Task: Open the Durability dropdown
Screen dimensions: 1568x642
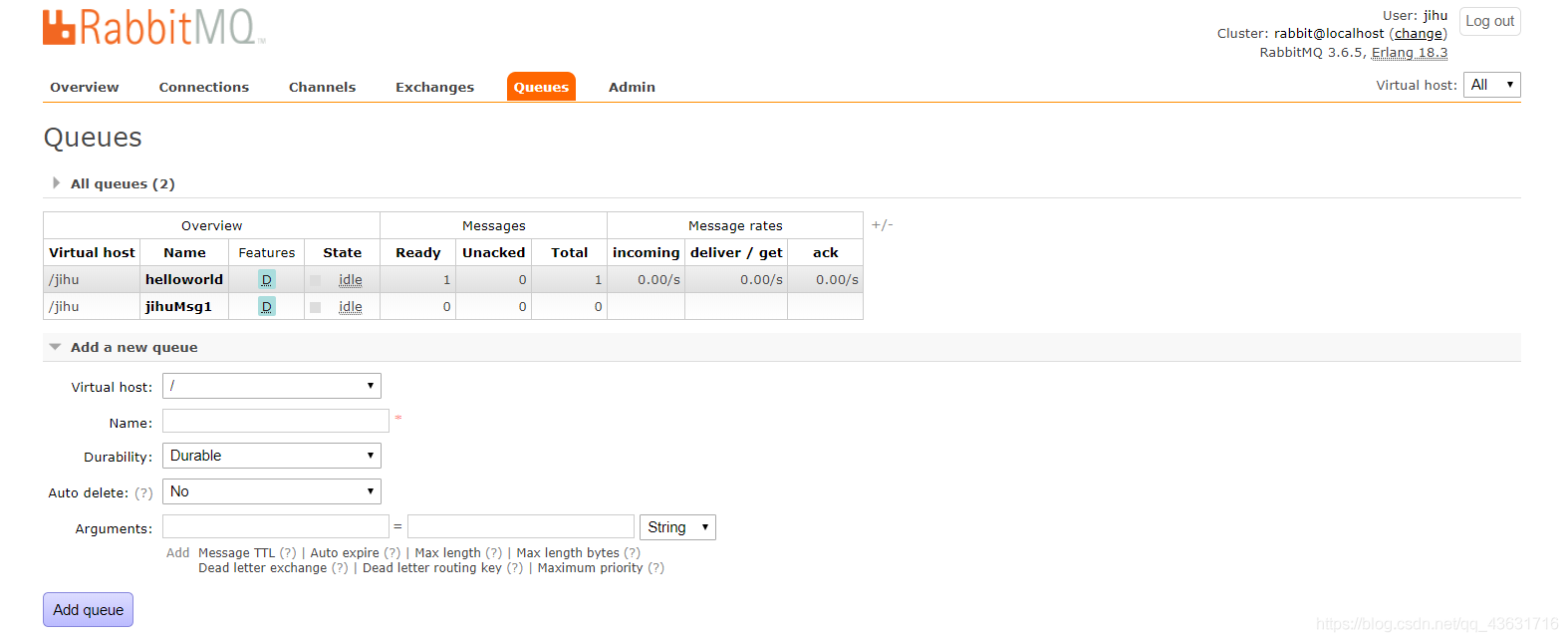Action: pos(272,456)
